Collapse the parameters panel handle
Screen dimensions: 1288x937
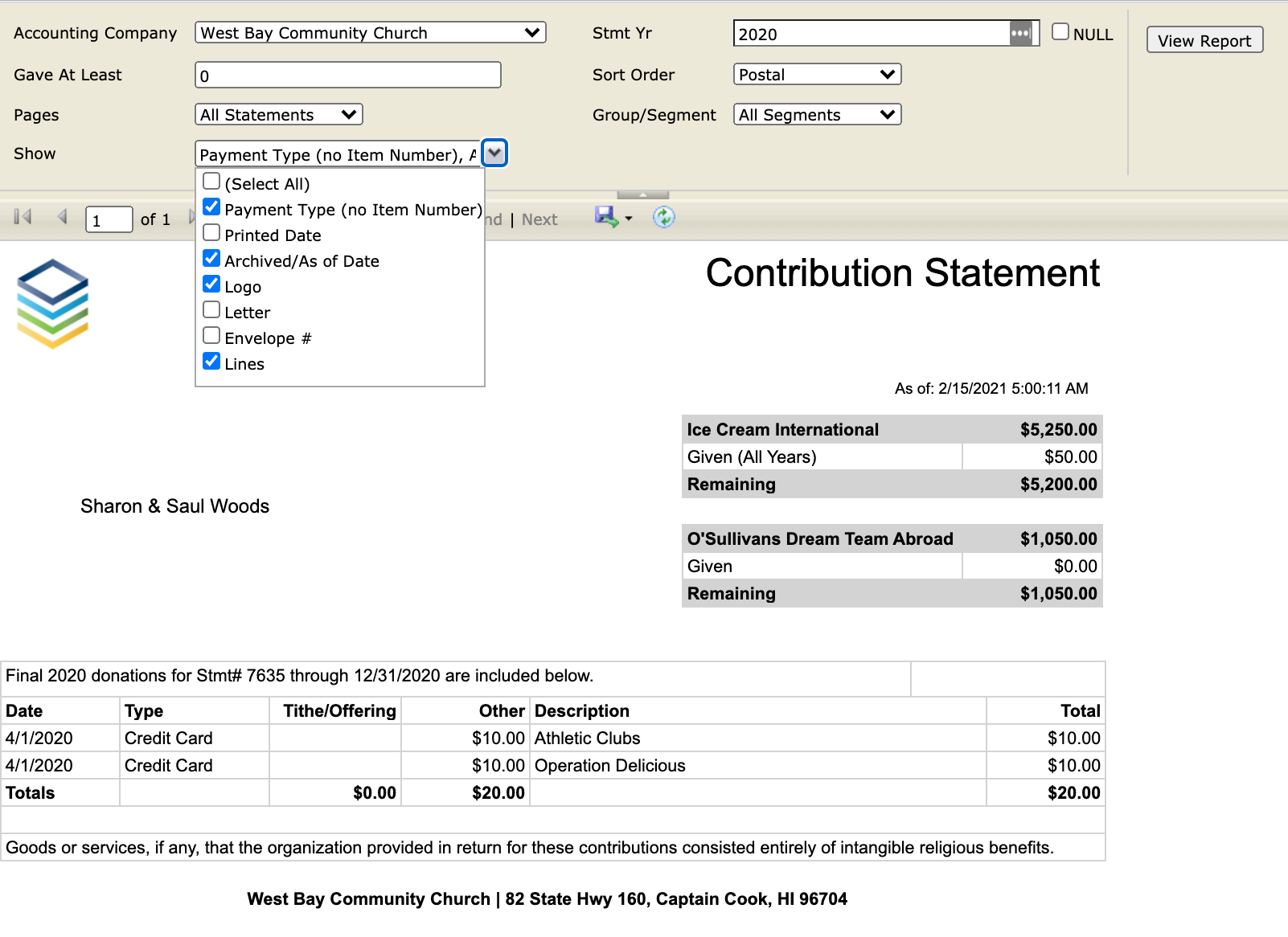642,194
